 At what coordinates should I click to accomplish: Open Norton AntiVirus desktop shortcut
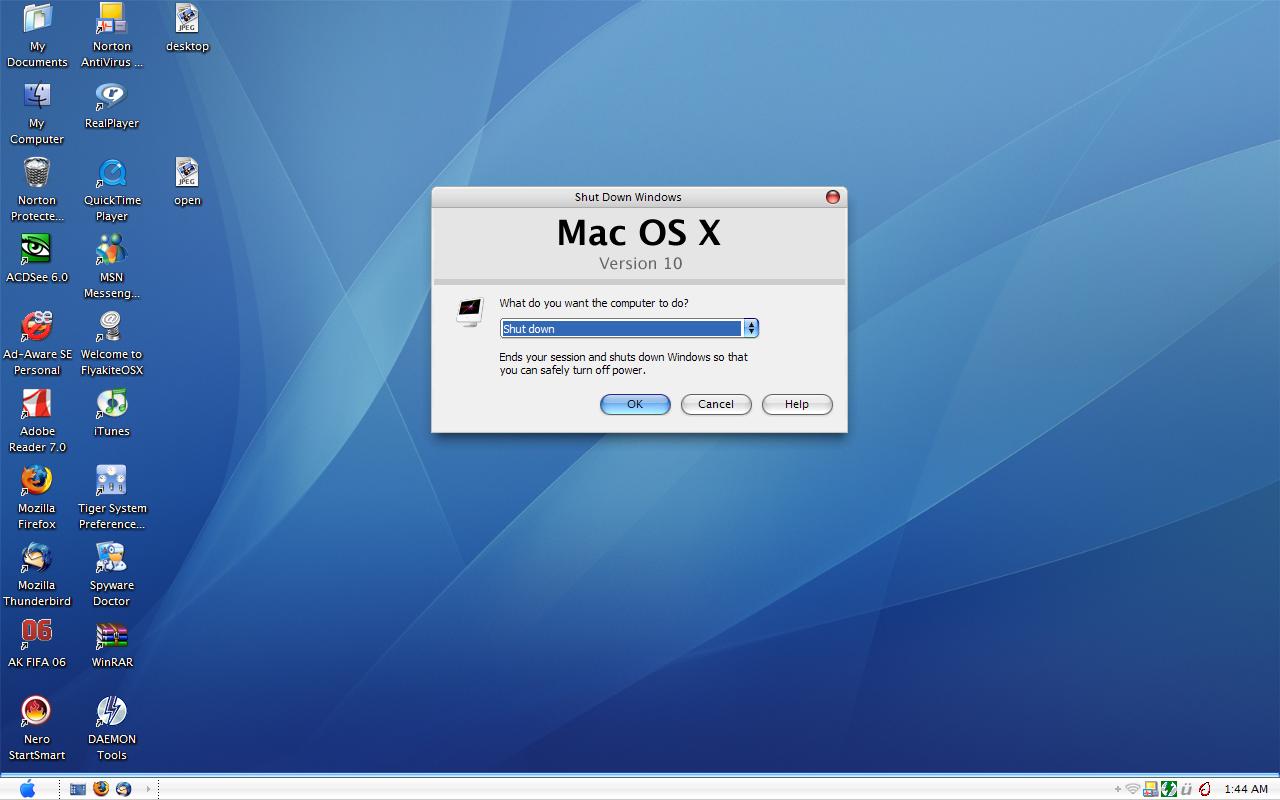(x=112, y=35)
